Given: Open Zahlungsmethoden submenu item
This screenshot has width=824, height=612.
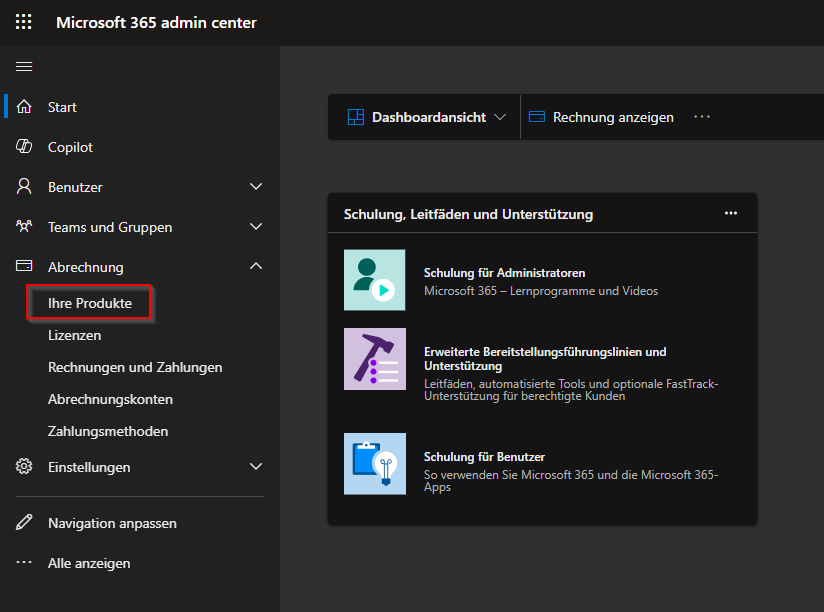Looking at the screenshot, I should [x=108, y=431].
